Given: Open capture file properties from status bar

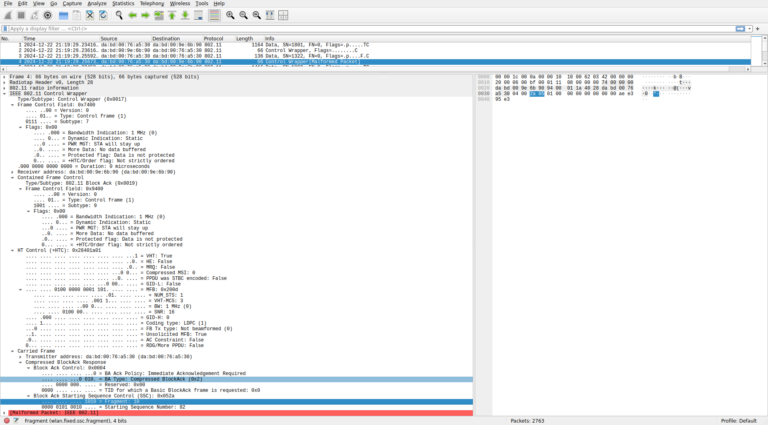Looking at the screenshot, I should (16, 421).
